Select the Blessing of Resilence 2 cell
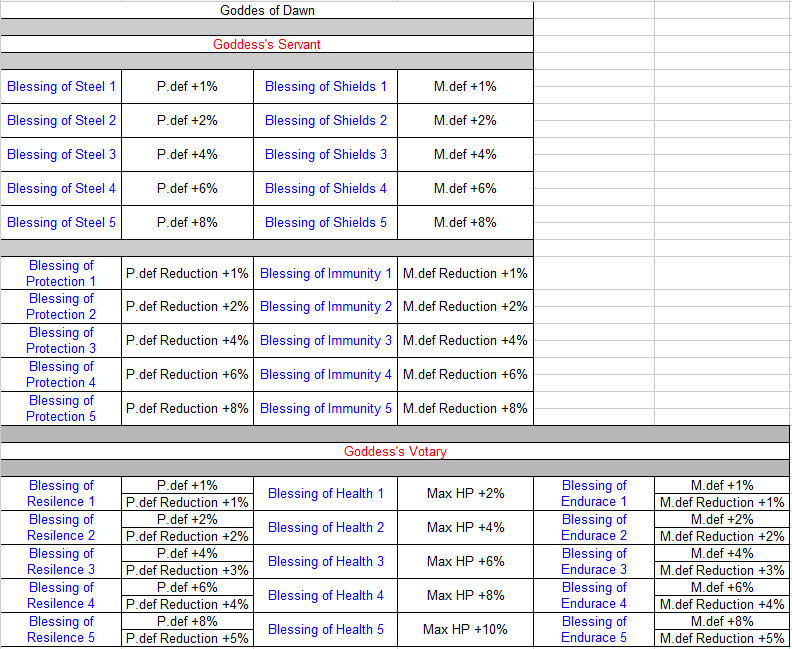This screenshot has width=792, height=649. click(x=61, y=528)
